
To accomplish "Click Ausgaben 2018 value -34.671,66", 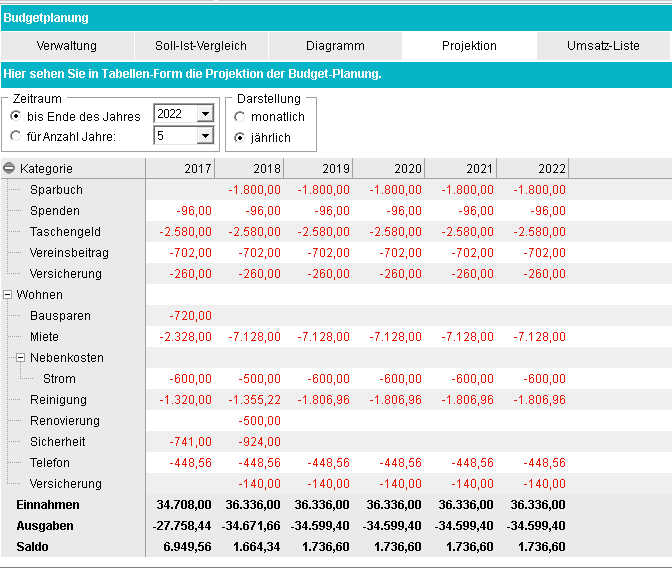I will 251,526.
